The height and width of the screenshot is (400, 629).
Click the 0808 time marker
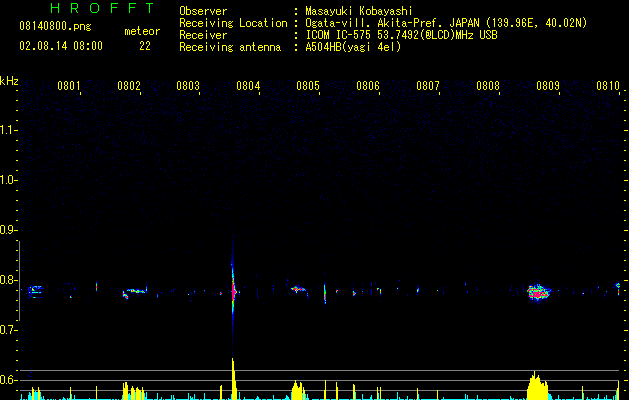(x=488, y=86)
